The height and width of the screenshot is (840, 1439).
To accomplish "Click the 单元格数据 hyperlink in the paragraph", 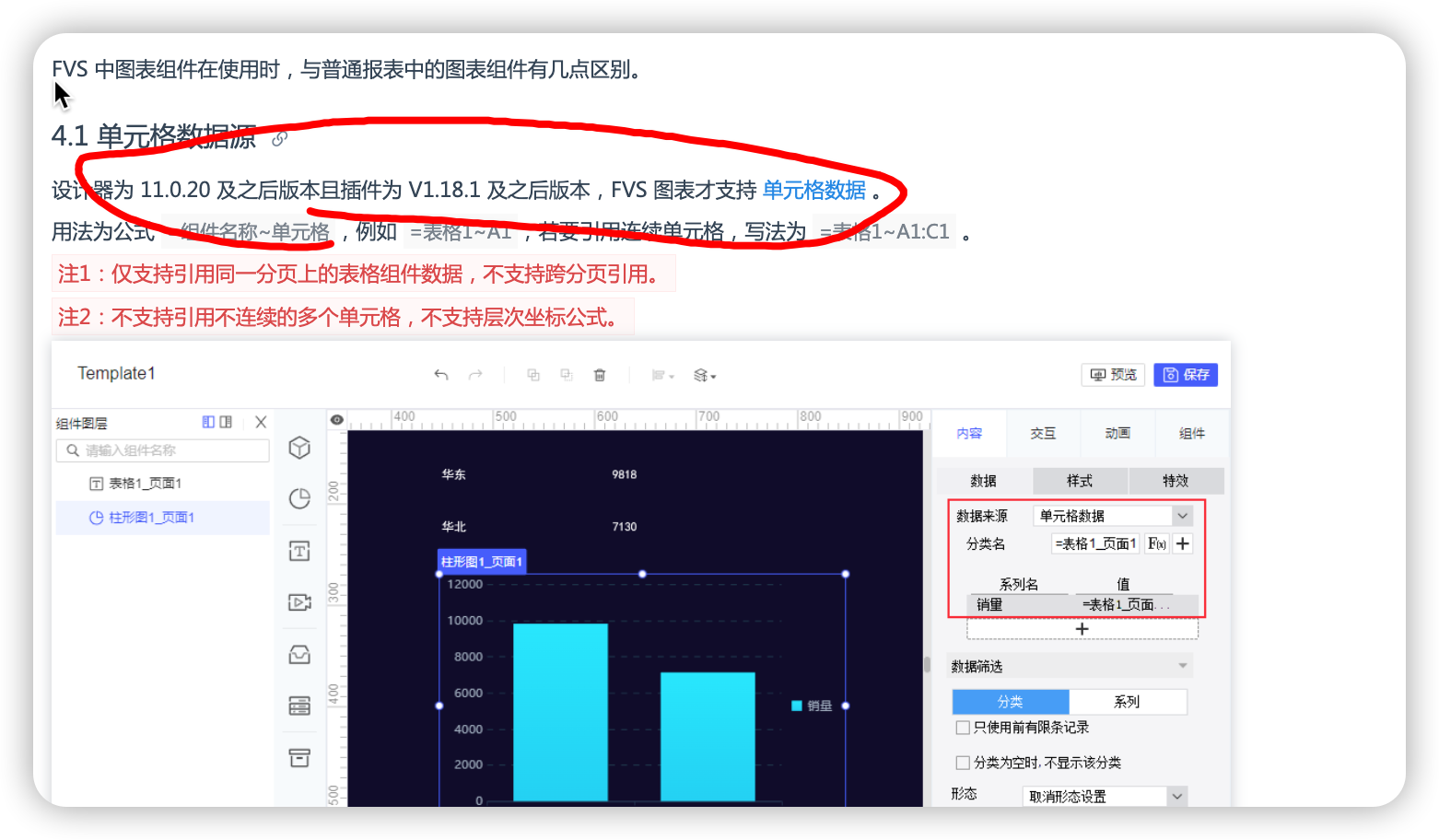I will [x=814, y=191].
